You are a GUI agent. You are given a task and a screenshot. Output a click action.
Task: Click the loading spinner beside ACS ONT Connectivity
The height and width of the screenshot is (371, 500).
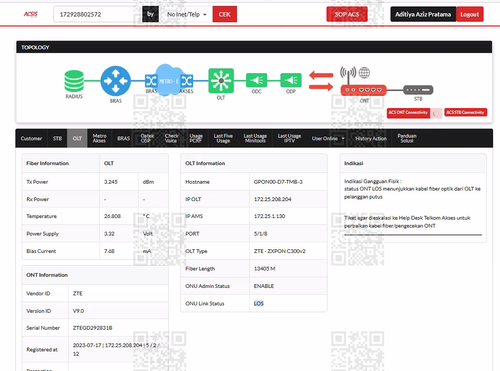point(436,113)
